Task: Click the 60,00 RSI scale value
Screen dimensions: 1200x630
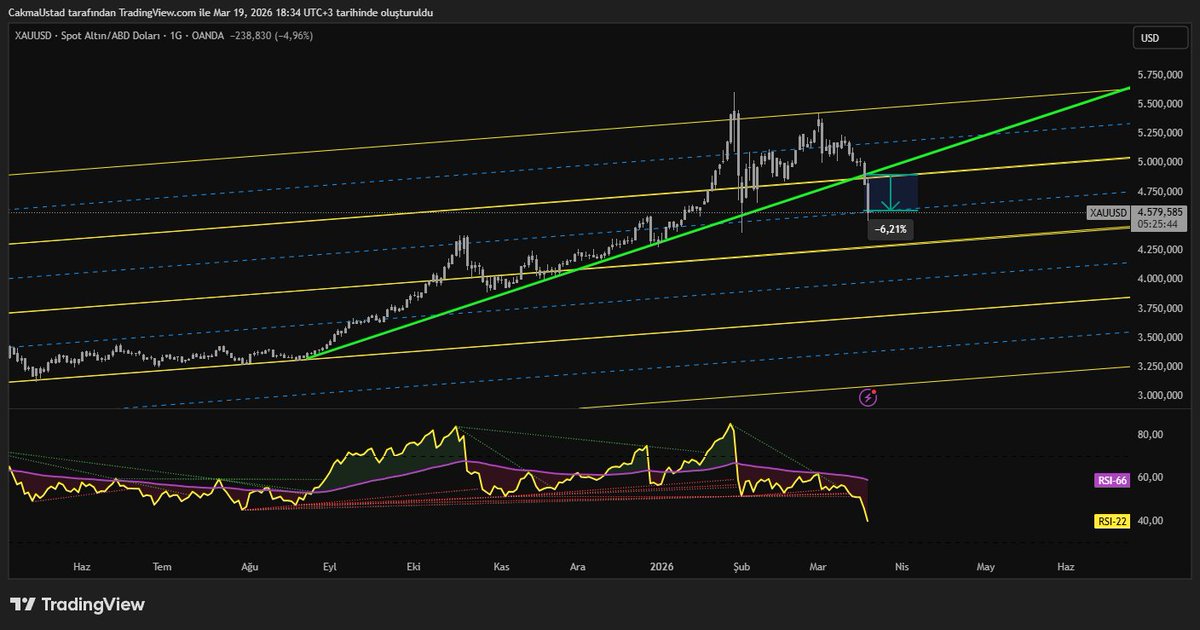Action: click(x=1149, y=478)
